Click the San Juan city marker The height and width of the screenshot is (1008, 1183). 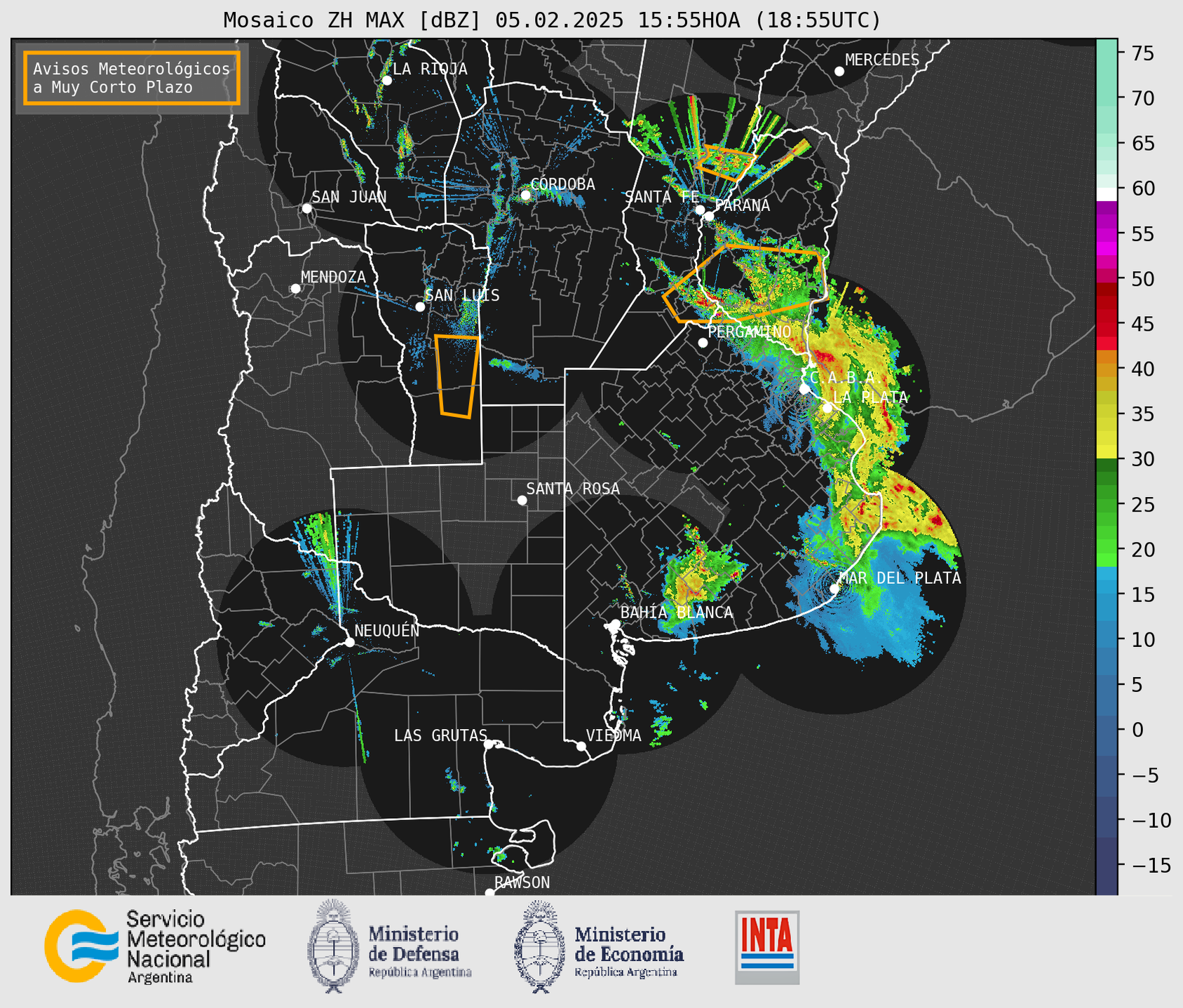[x=306, y=208]
